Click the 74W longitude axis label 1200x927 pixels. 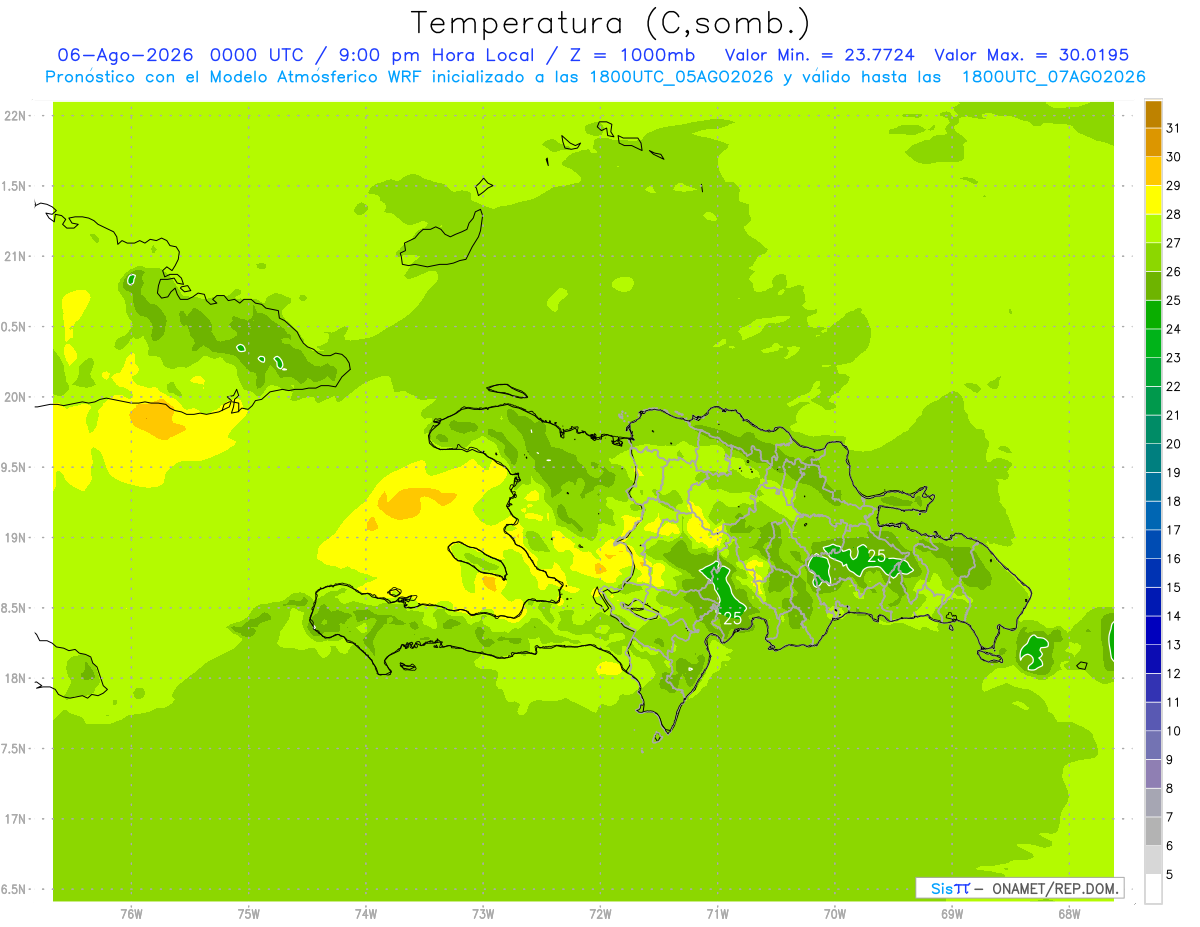pyautogui.click(x=366, y=914)
